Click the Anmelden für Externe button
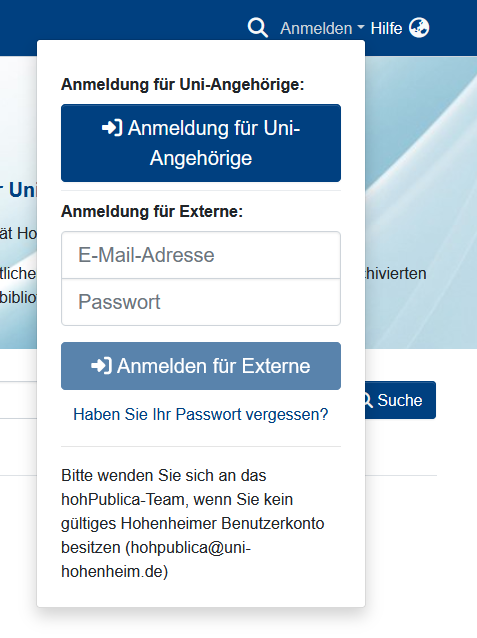477x638 pixels. 201,366
